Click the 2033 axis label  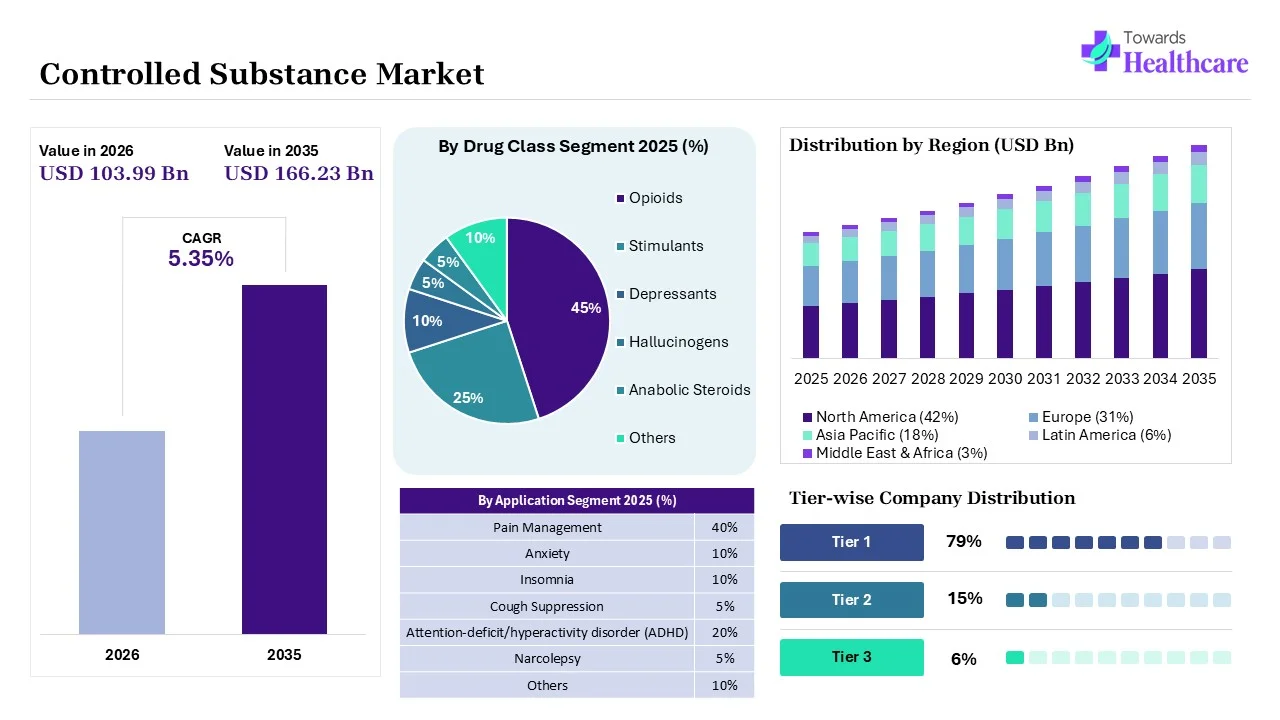pos(1122,379)
